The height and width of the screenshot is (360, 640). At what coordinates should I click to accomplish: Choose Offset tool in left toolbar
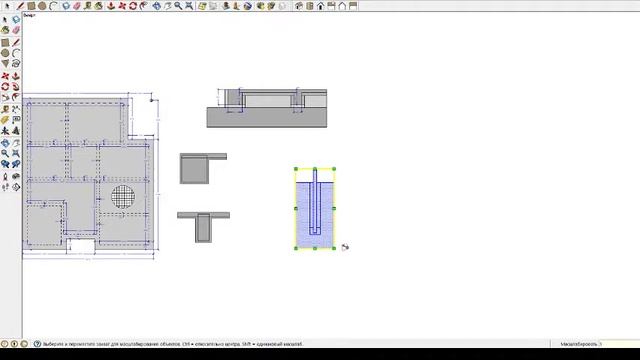(16, 97)
